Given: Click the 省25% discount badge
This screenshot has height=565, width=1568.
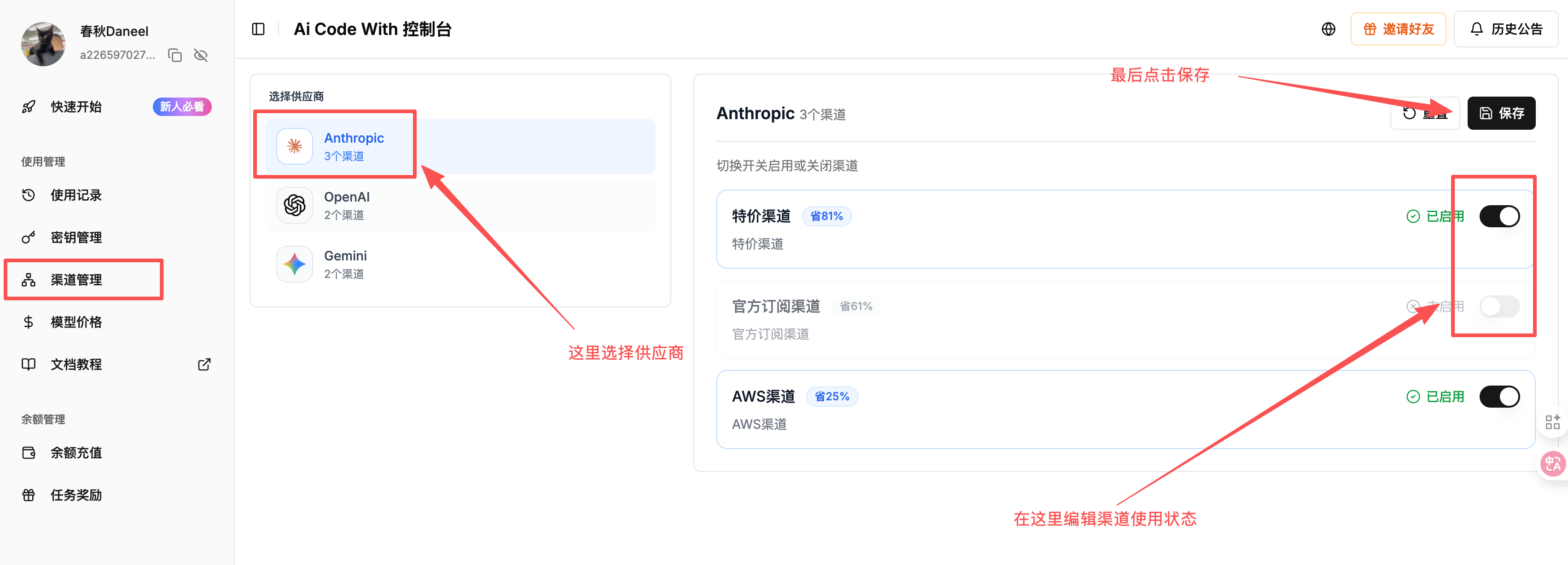Looking at the screenshot, I should click(x=832, y=397).
